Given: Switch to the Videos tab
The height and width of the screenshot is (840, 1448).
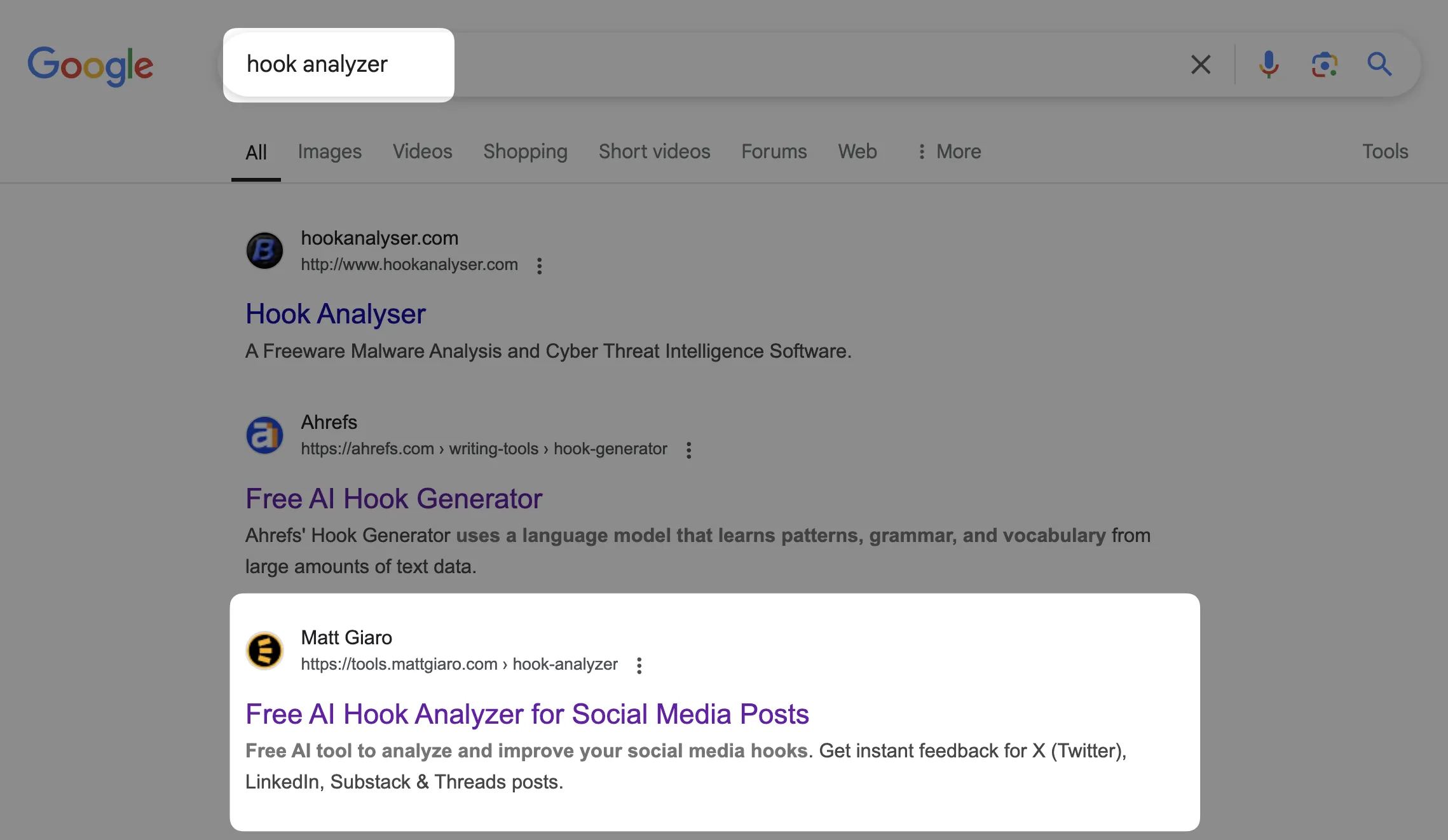Looking at the screenshot, I should coord(422,152).
